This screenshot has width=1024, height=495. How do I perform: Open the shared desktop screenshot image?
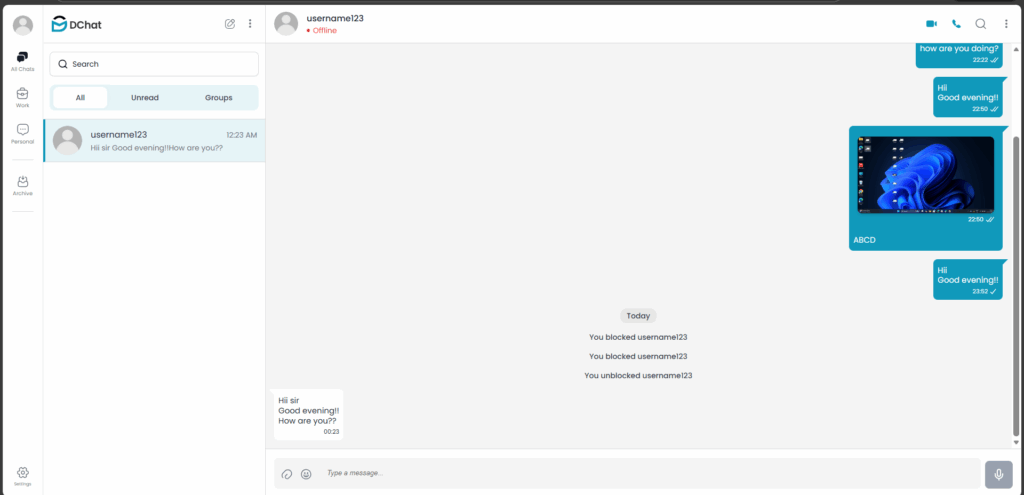pos(925,174)
